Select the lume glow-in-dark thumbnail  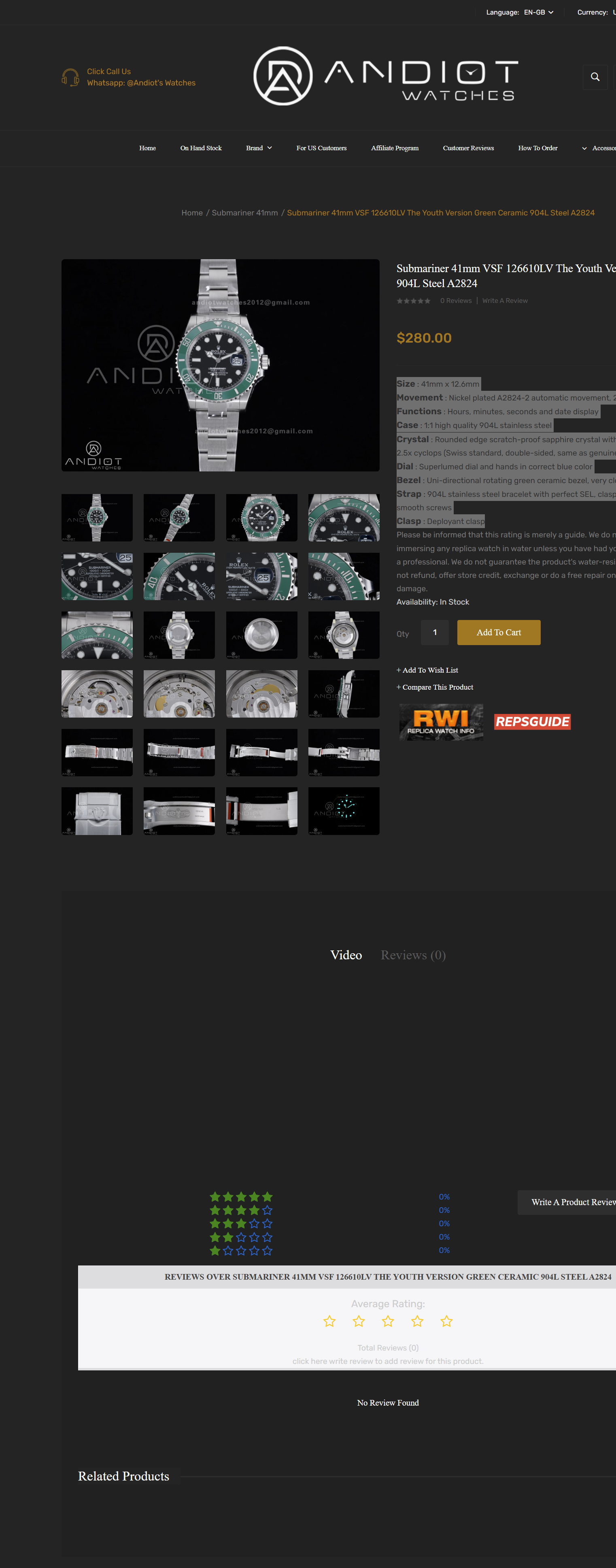(x=344, y=811)
